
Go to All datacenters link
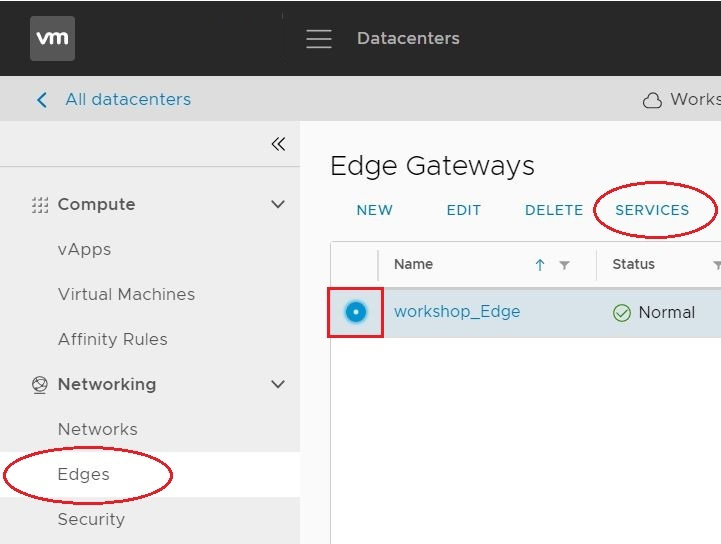coord(128,99)
